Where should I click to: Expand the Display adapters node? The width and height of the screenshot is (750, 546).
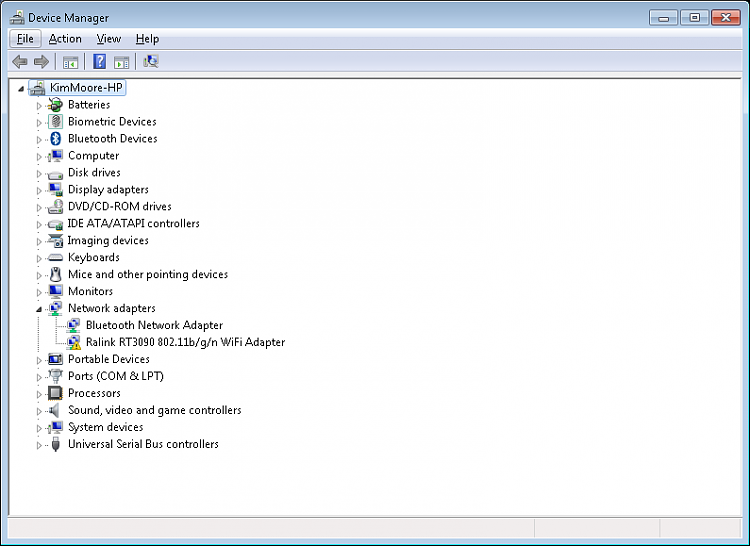(39, 190)
